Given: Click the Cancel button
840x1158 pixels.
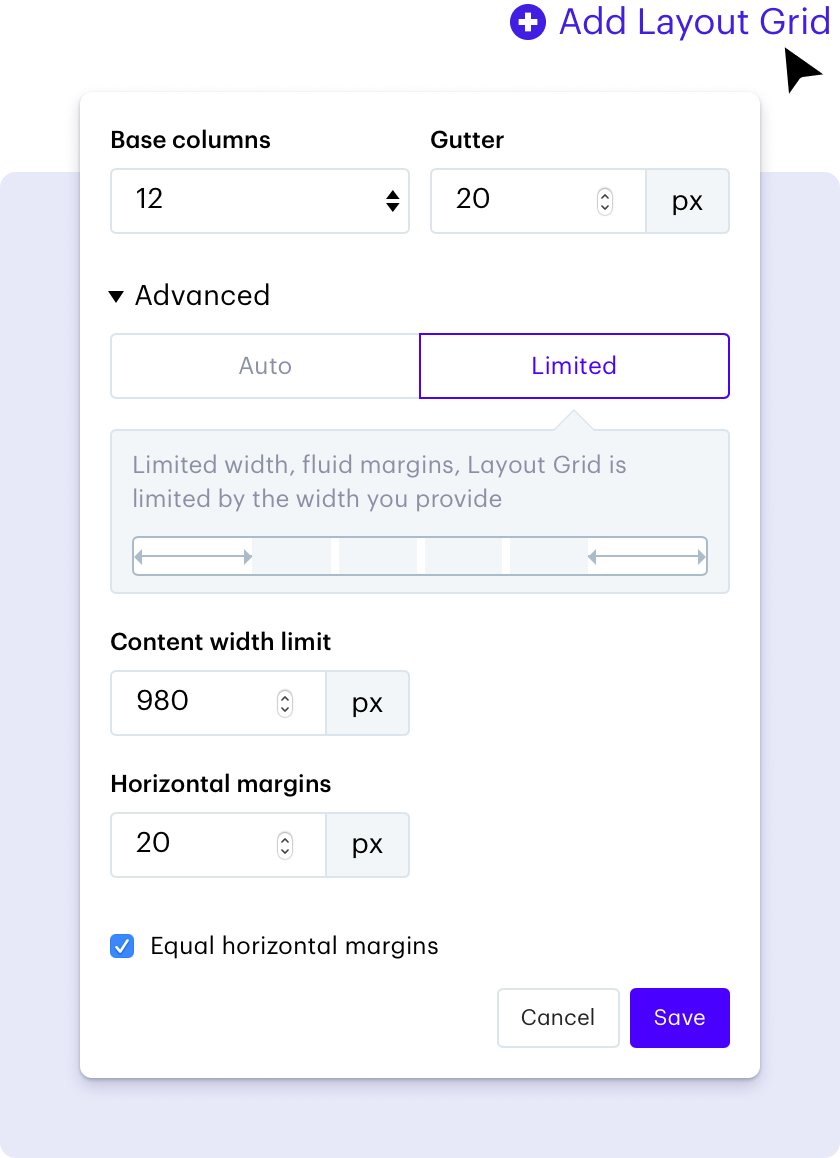Looking at the screenshot, I should [558, 1018].
